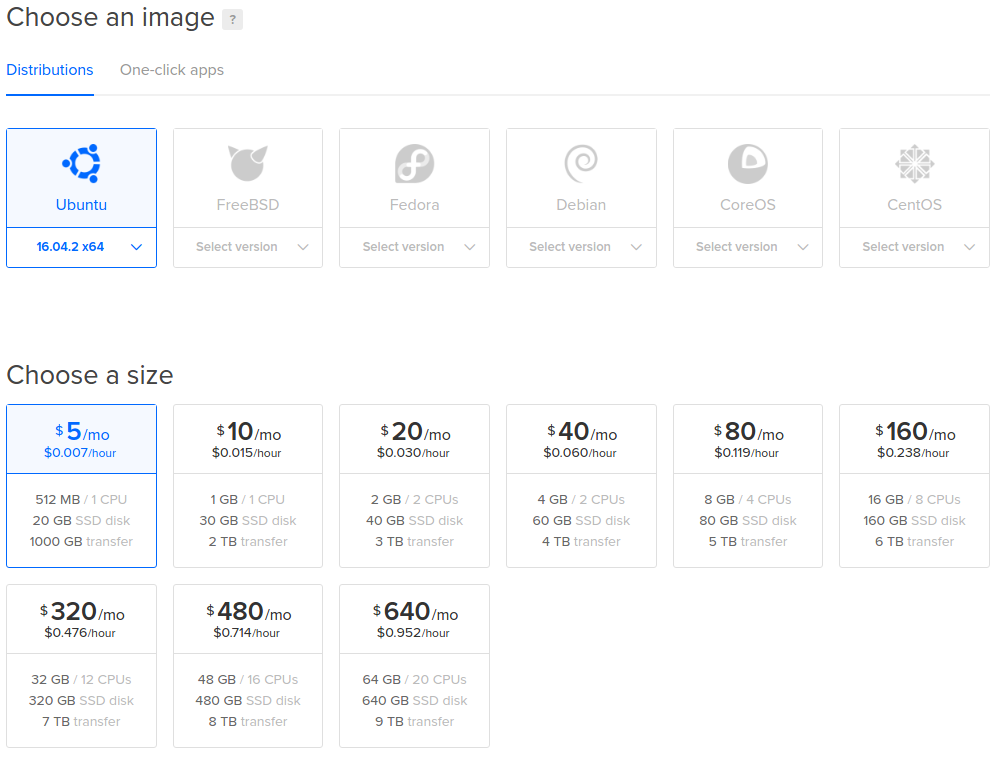Select the Ubuntu distribution logo
997x761 pixels.
coord(81,163)
